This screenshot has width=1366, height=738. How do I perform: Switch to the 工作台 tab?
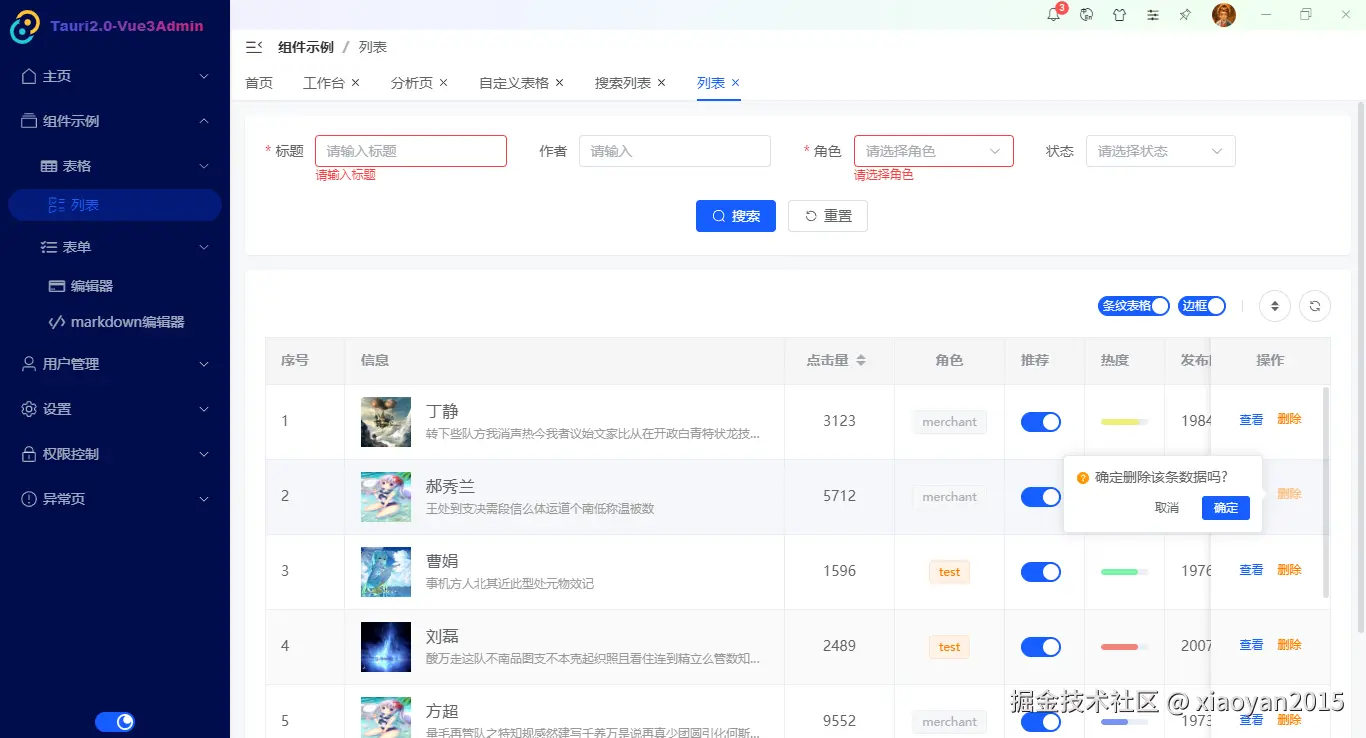click(x=324, y=82)
